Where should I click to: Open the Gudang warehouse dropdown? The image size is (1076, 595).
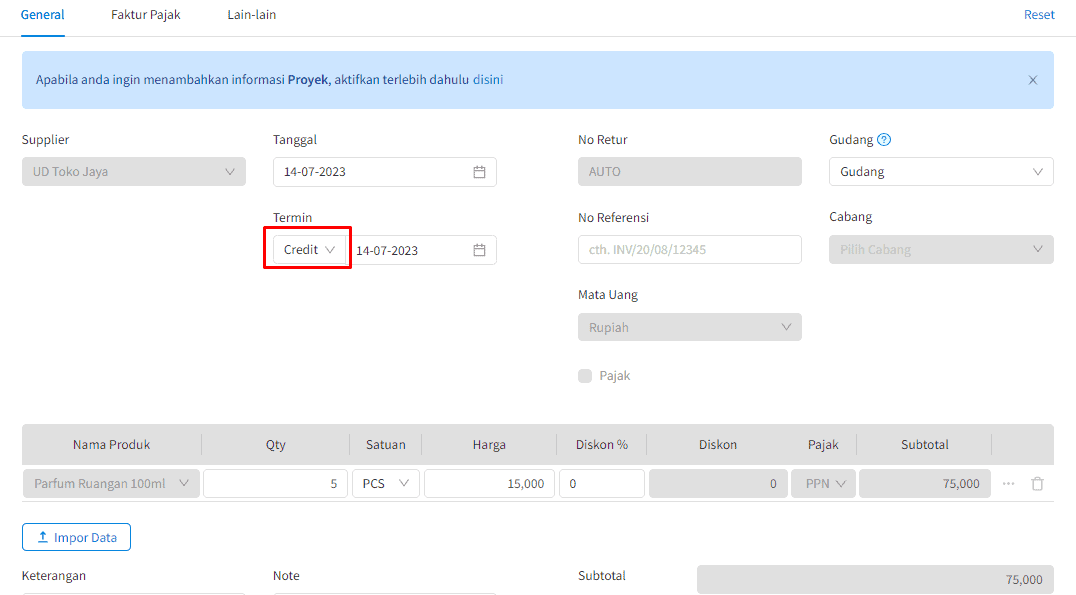pos(940,172)
